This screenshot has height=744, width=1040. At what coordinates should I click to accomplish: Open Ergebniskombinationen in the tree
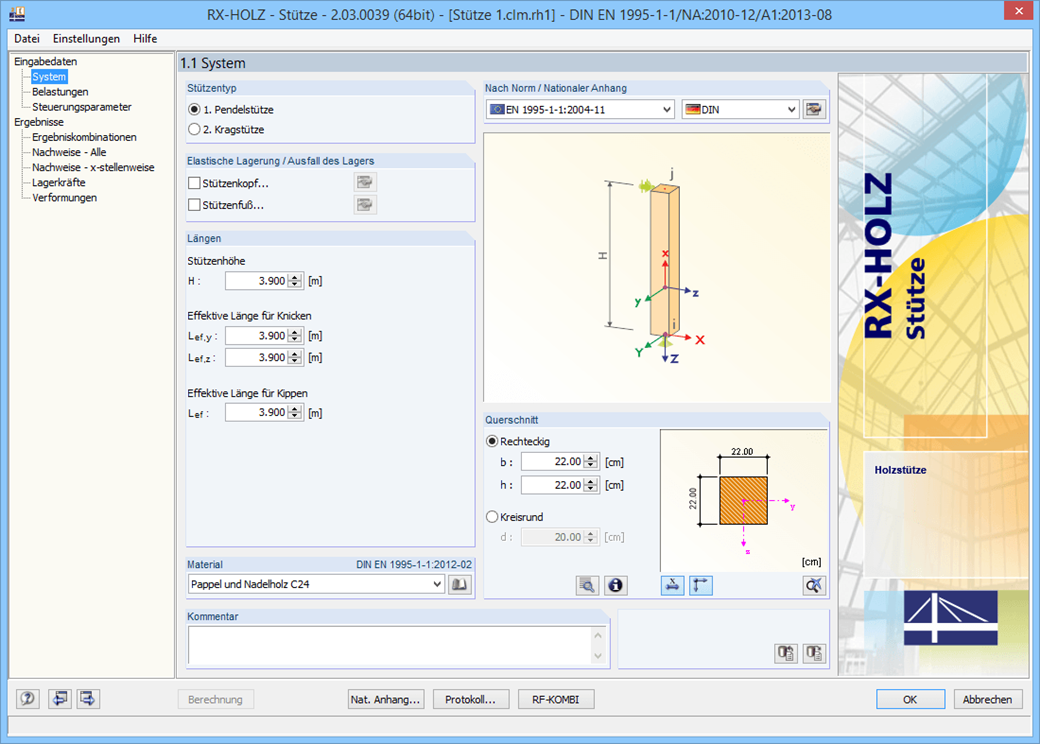point(84,137)
